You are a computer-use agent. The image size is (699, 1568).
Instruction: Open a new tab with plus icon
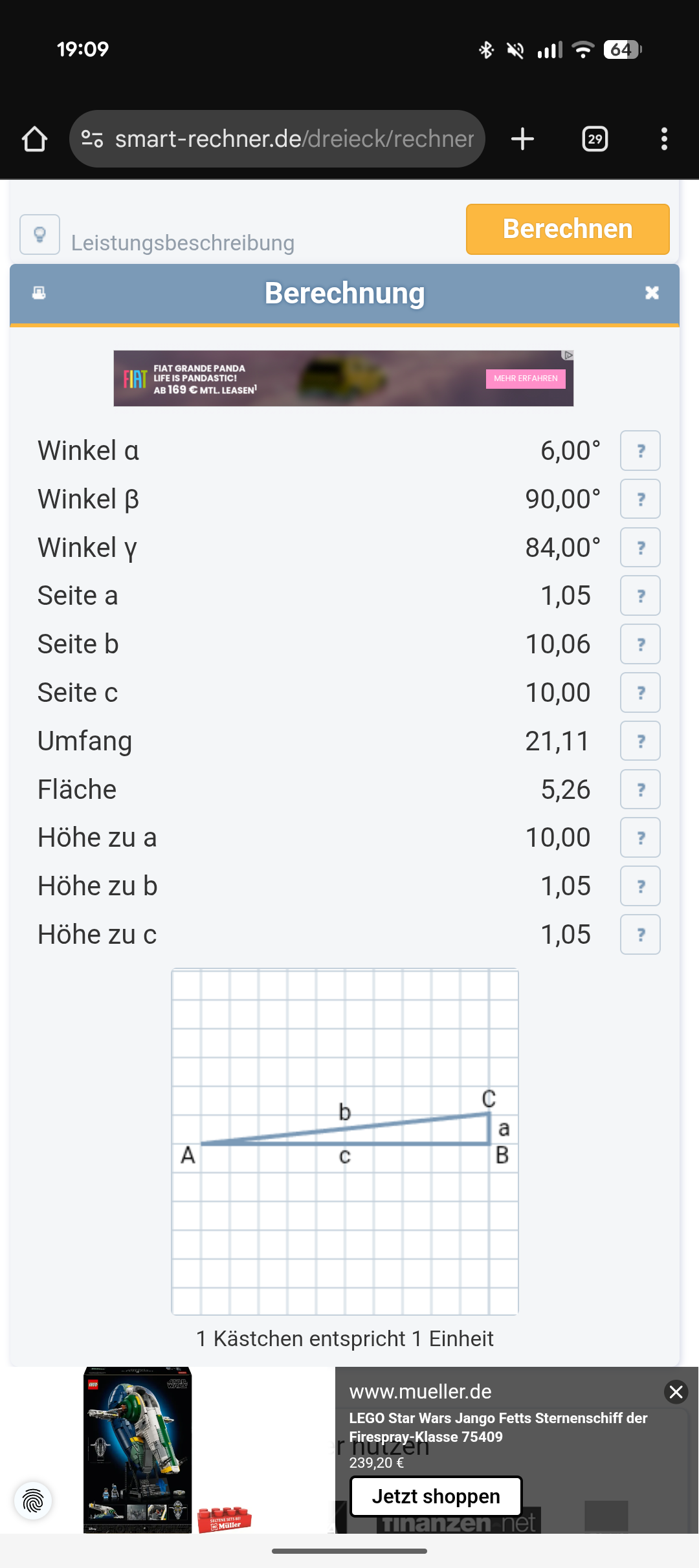coord(522,139)
